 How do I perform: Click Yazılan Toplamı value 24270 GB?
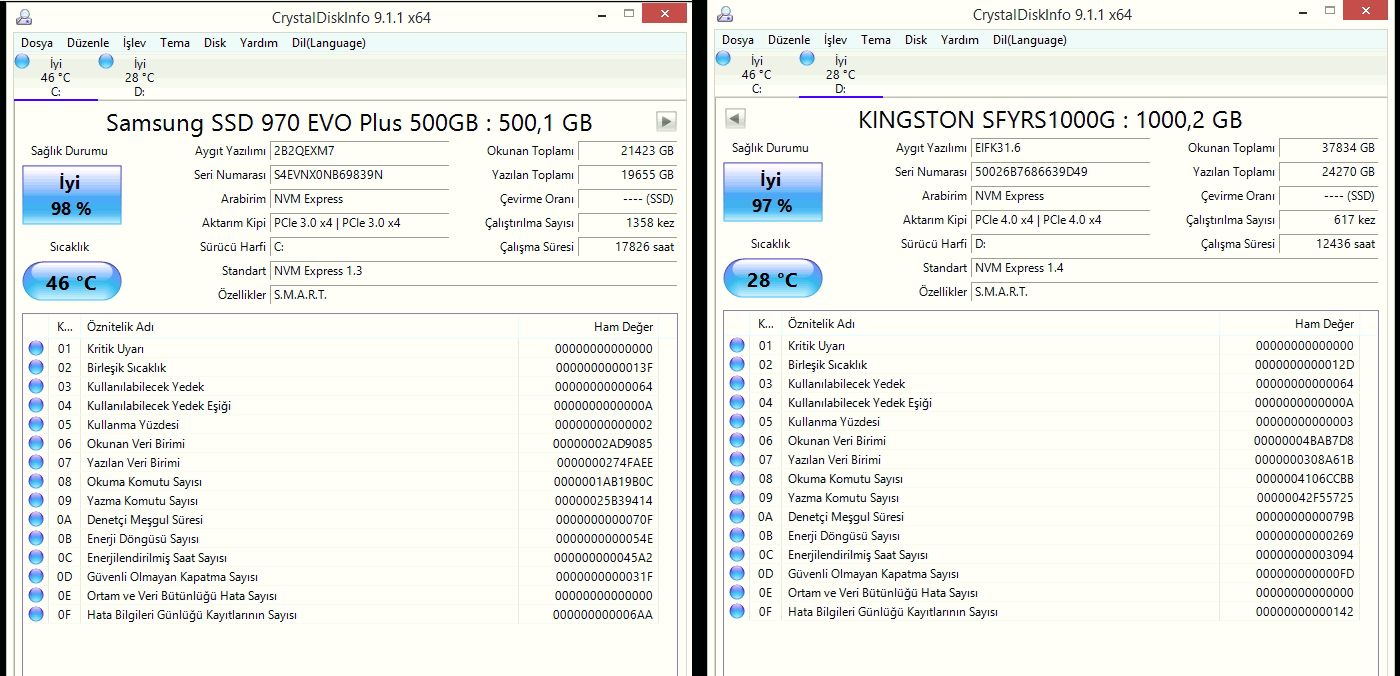1329,172
